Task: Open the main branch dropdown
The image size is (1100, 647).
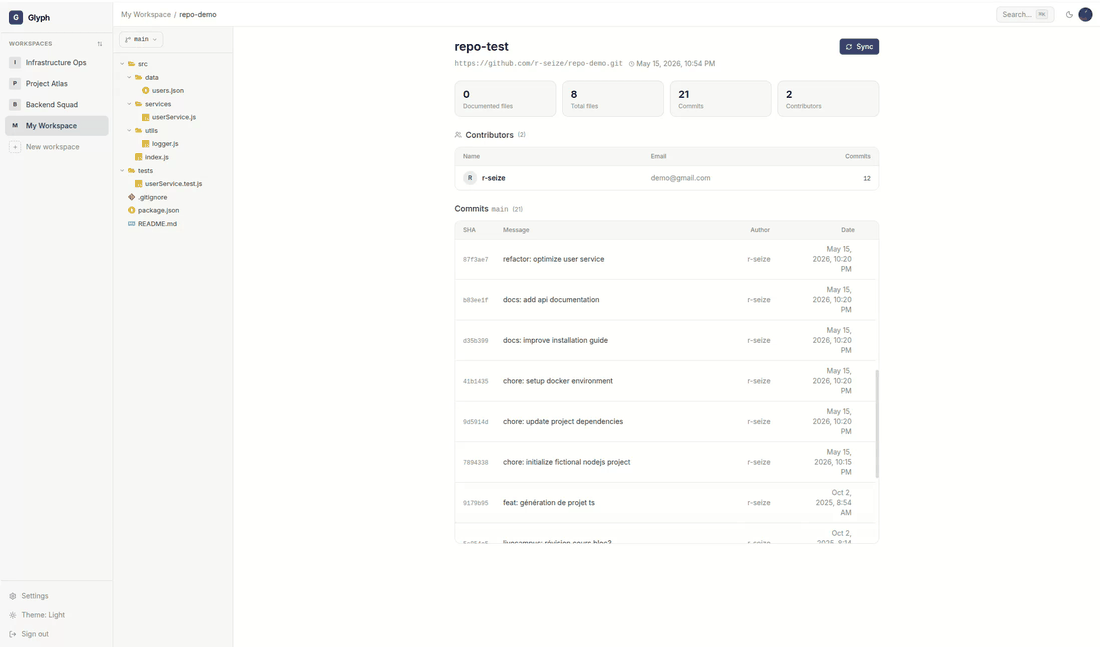Action: [x=141, y=39]
